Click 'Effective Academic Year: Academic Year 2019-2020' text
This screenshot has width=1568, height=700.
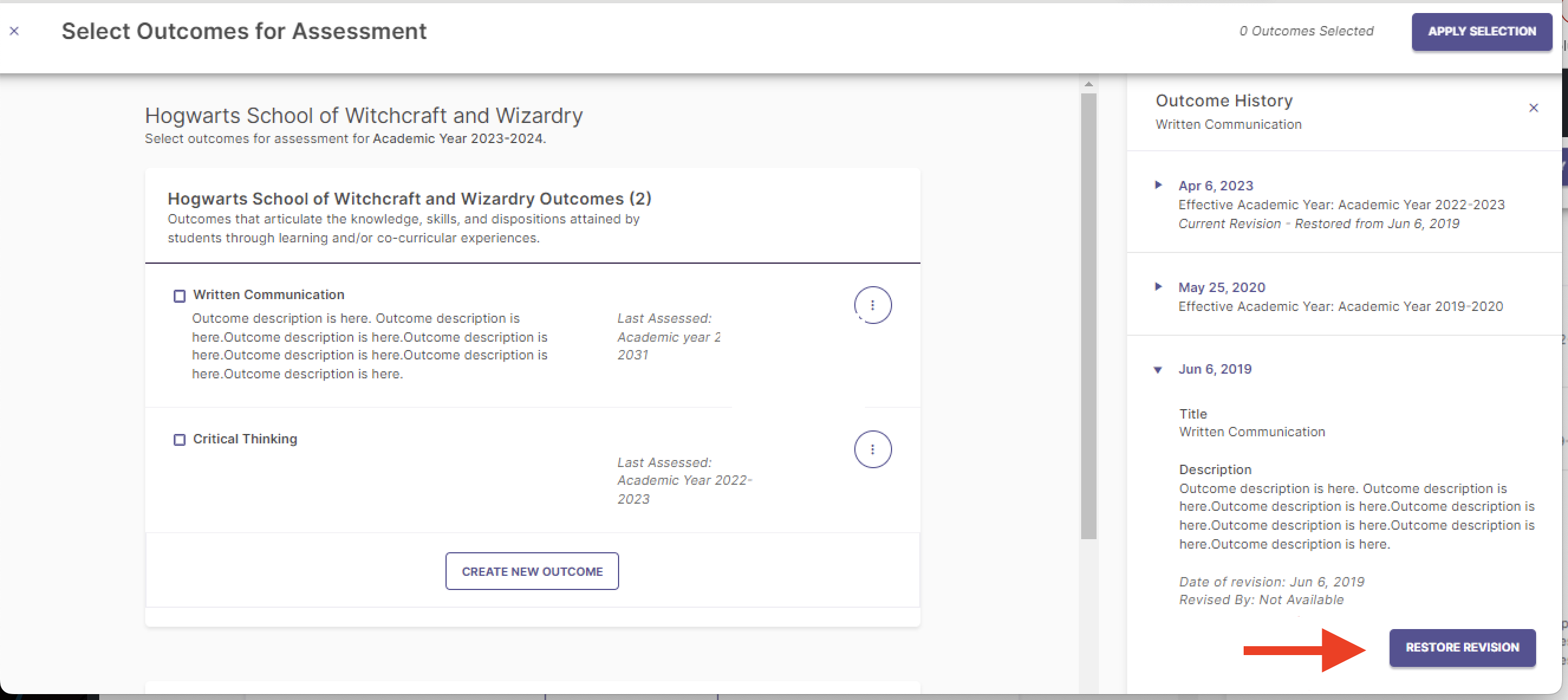[1341, 306]
